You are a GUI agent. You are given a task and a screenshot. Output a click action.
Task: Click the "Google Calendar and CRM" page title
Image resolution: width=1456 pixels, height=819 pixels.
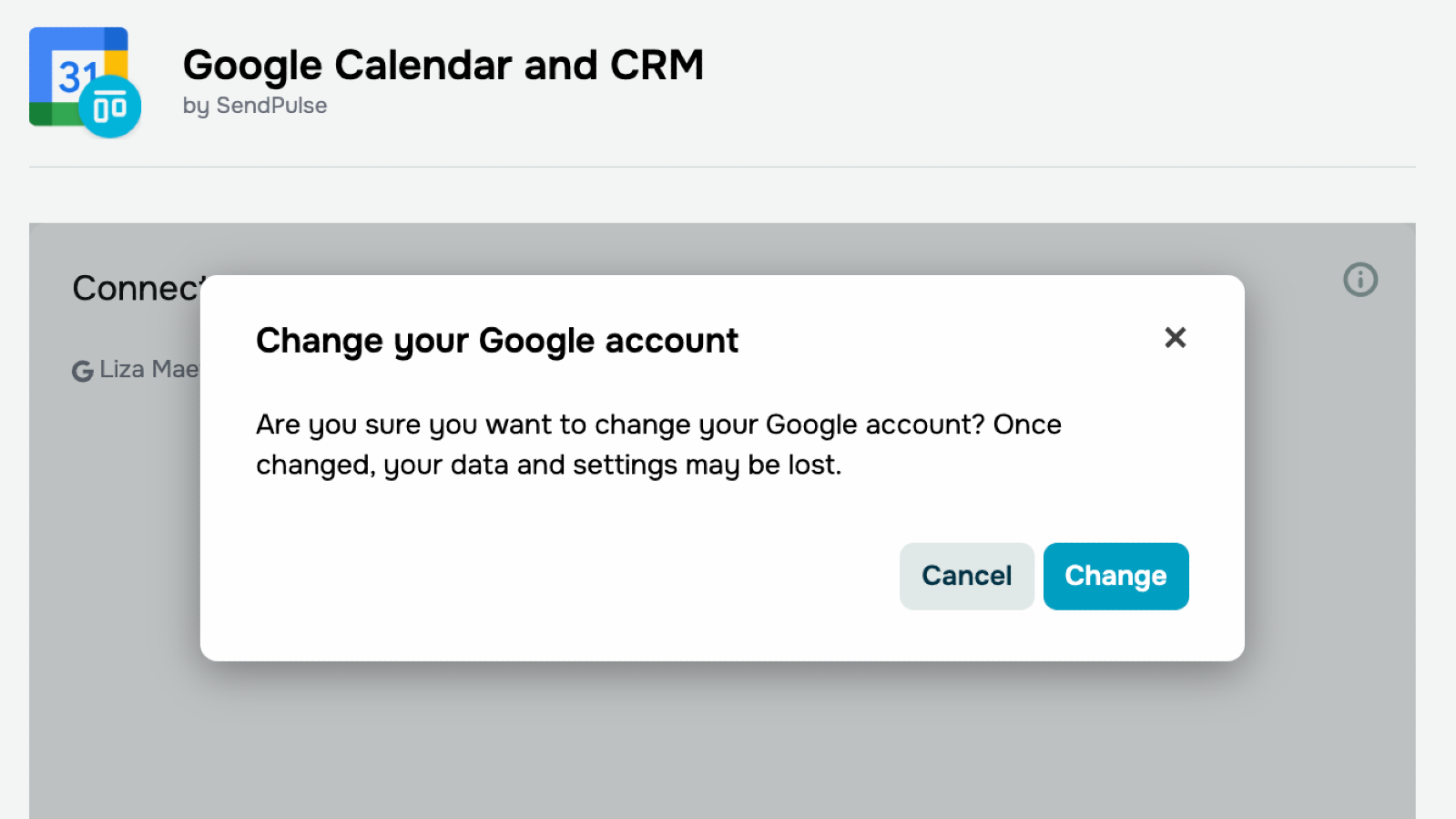[x=443, y=66]
